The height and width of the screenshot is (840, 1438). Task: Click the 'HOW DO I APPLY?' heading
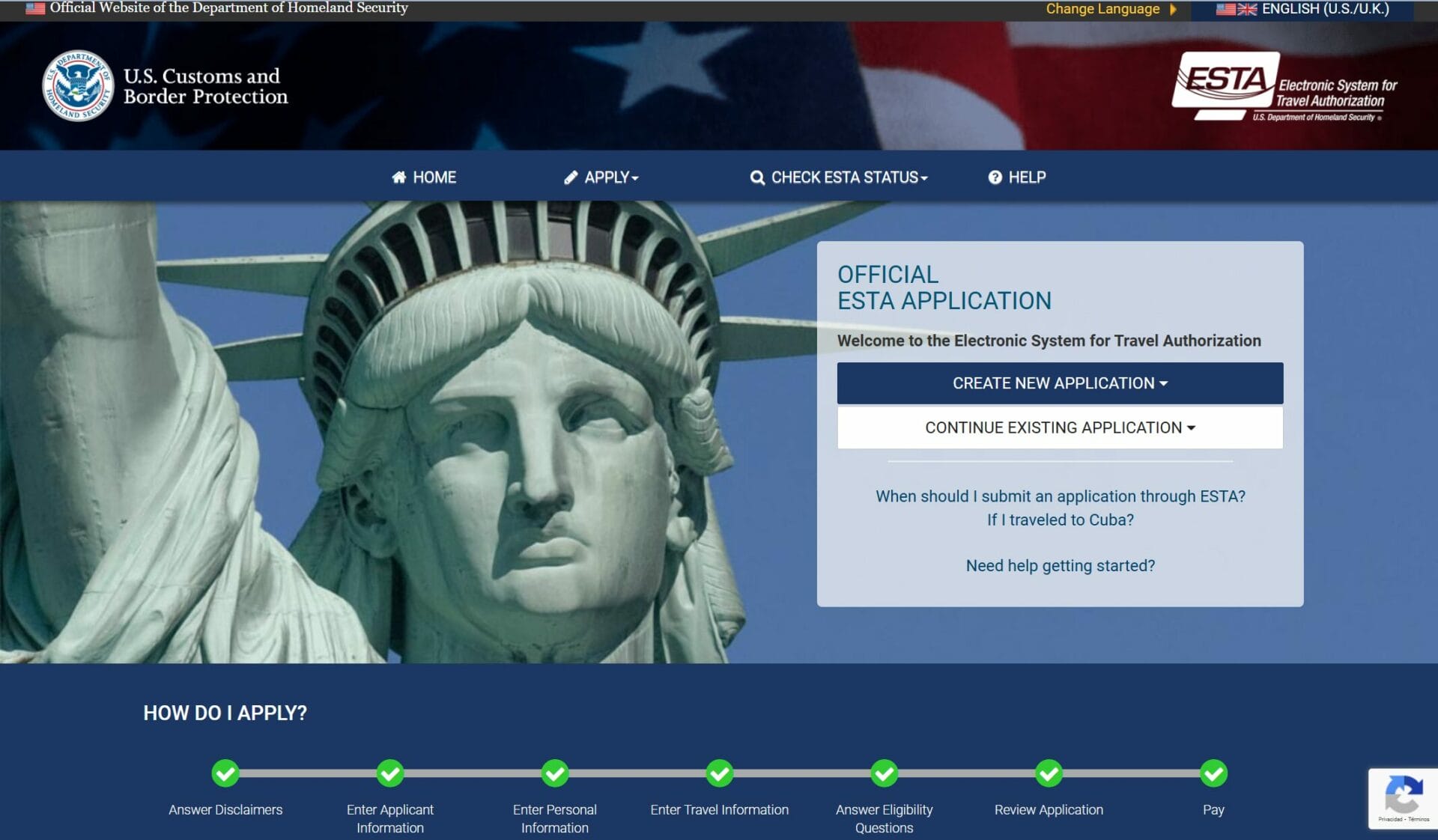tap(225, 713)
